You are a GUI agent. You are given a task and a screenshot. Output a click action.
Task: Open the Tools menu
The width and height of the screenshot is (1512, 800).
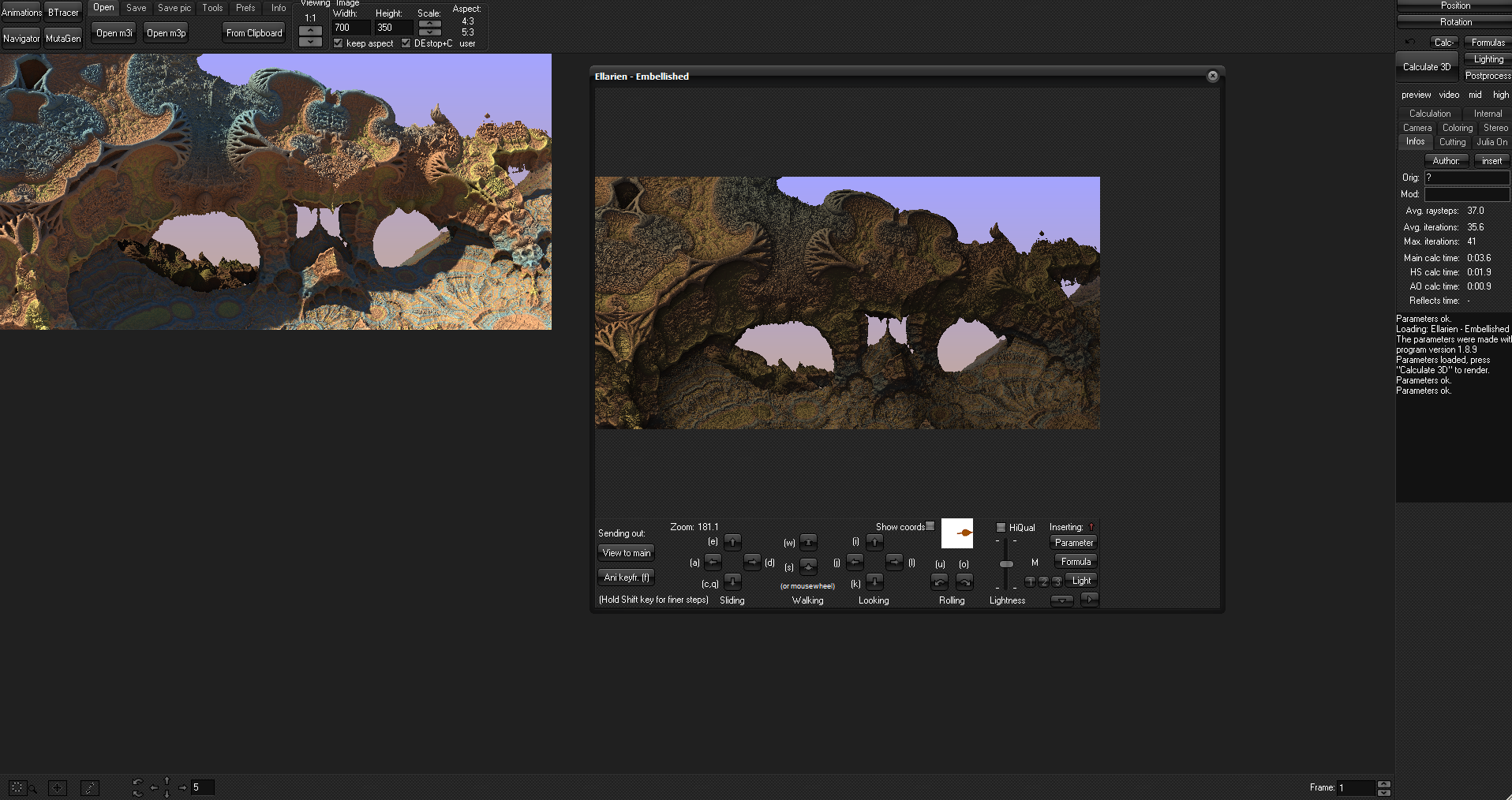212,8
